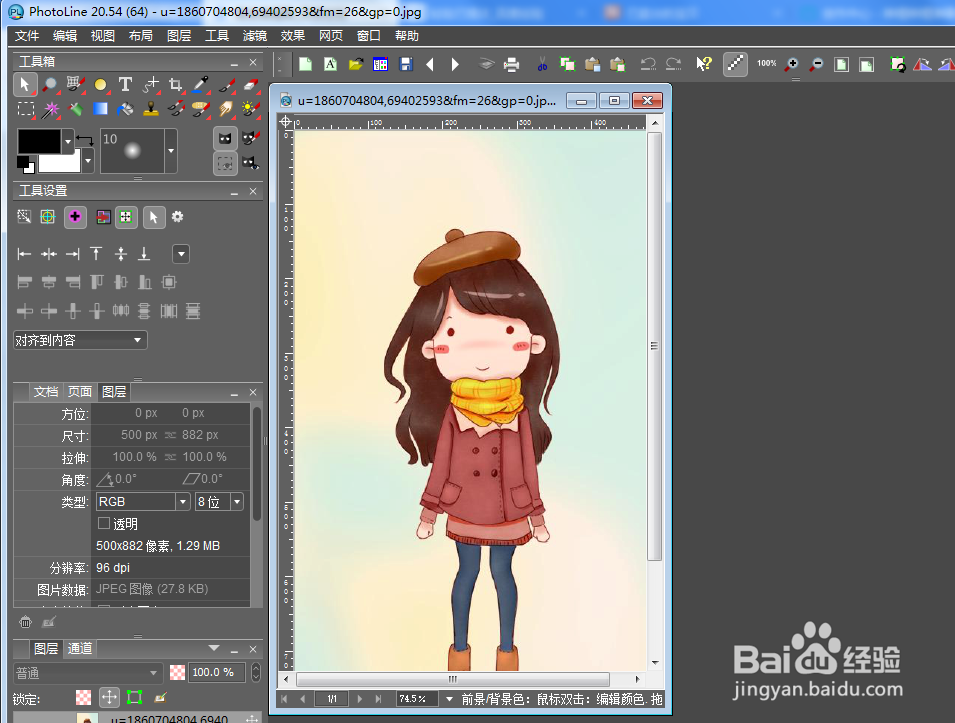Open the 文件 menu
Viewport: 955px width, 723px height.
(27, 36)
